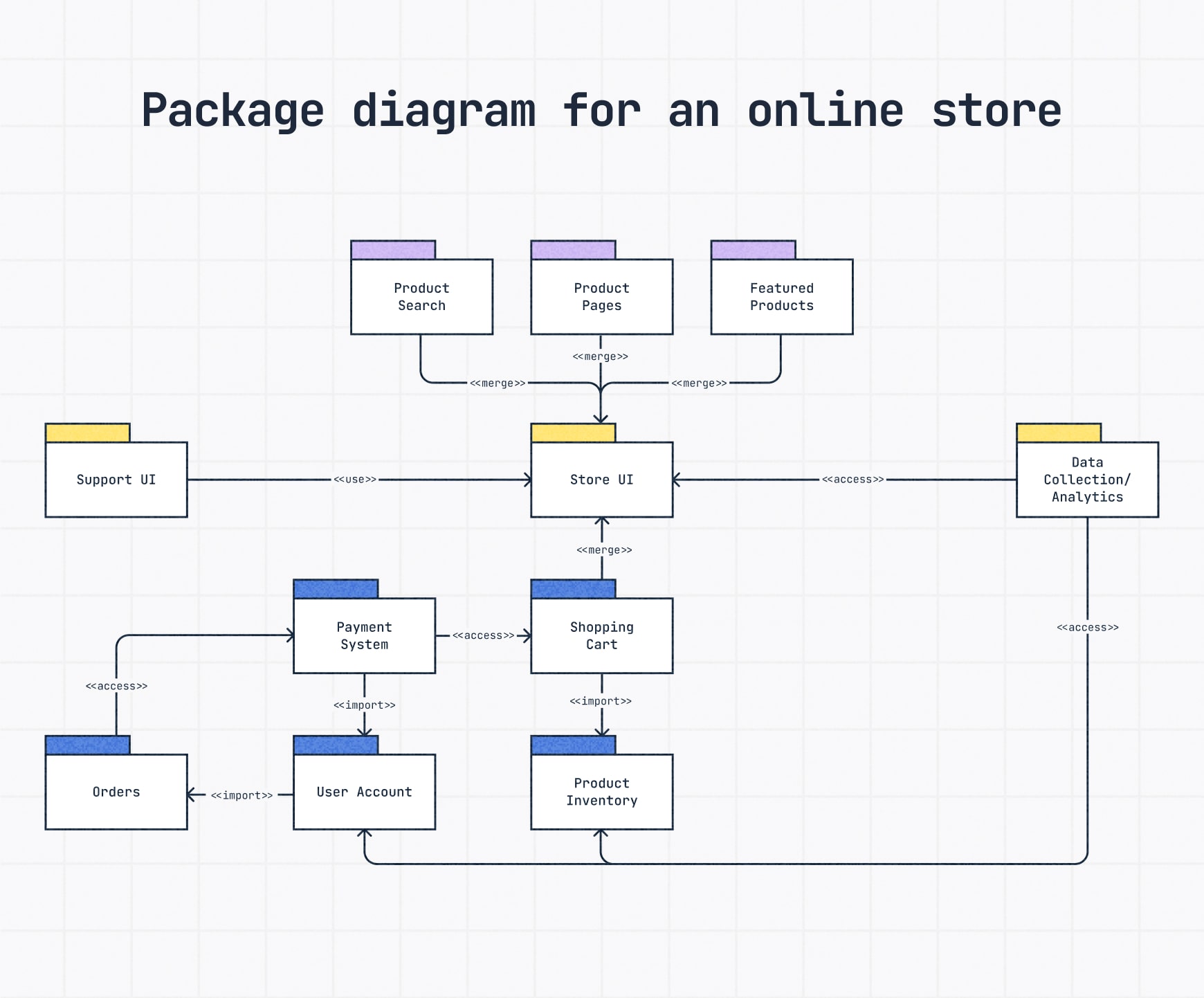The image size is (1204, 998).
Task: Click the purple tab of Featured Products
Action: click(754, 250)
